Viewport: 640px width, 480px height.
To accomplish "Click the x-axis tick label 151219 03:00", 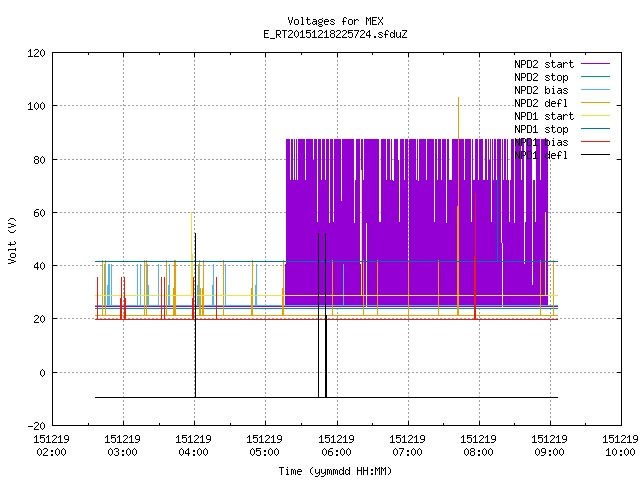I will click(x=122, y=446).
